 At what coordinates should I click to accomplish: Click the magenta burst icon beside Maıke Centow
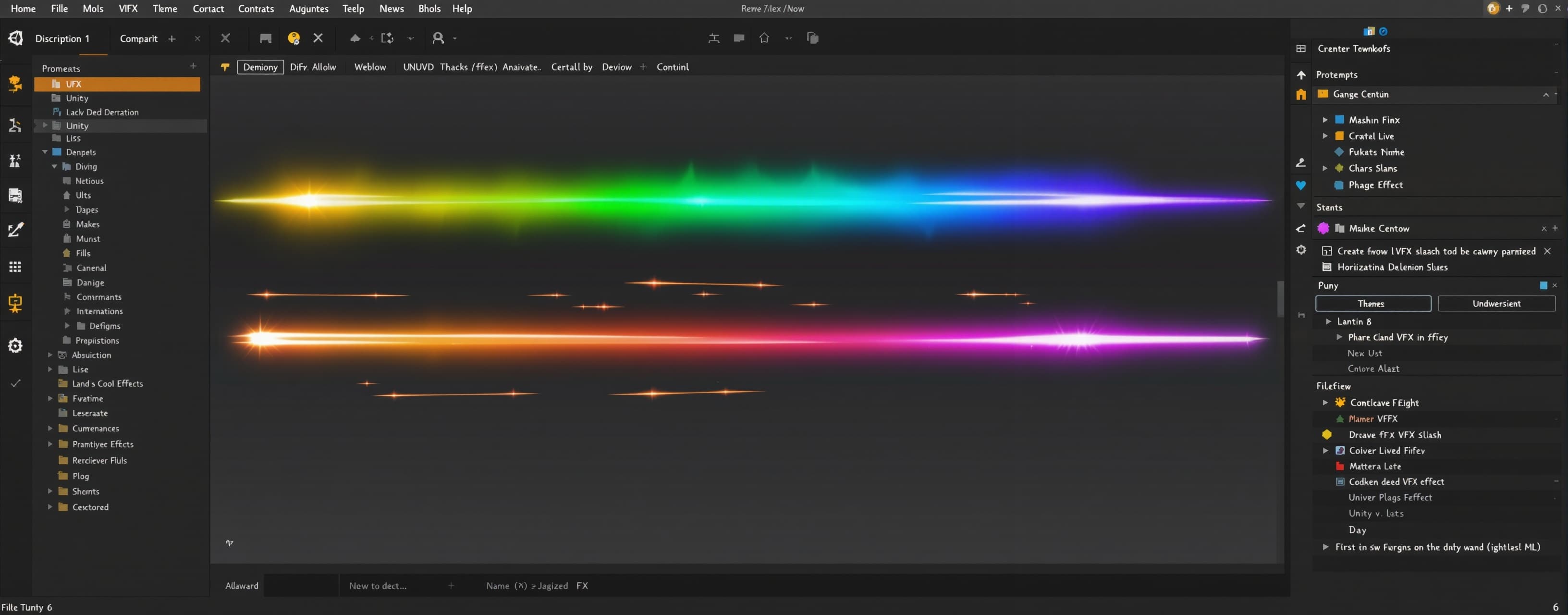point(1323,228)
